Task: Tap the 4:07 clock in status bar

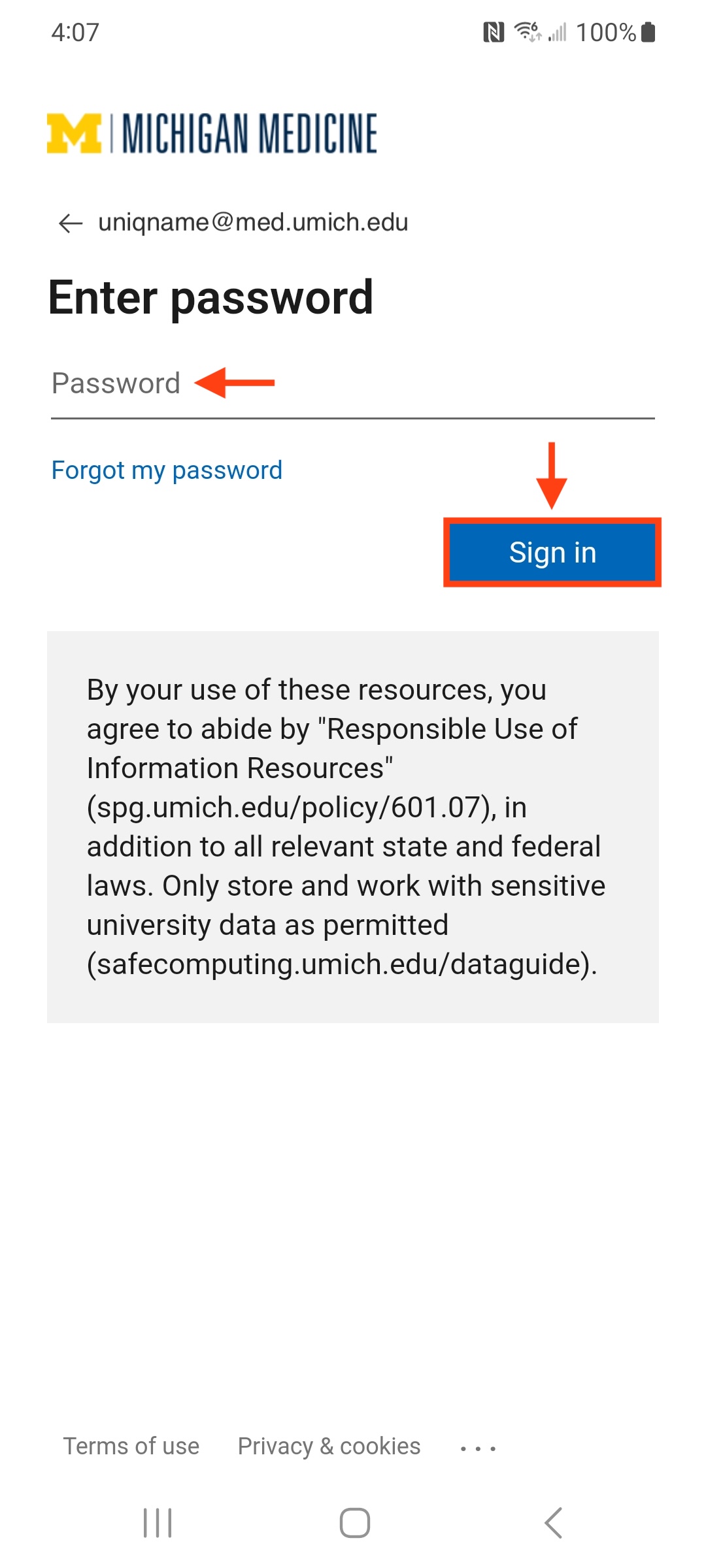Action: coord(75,32)
